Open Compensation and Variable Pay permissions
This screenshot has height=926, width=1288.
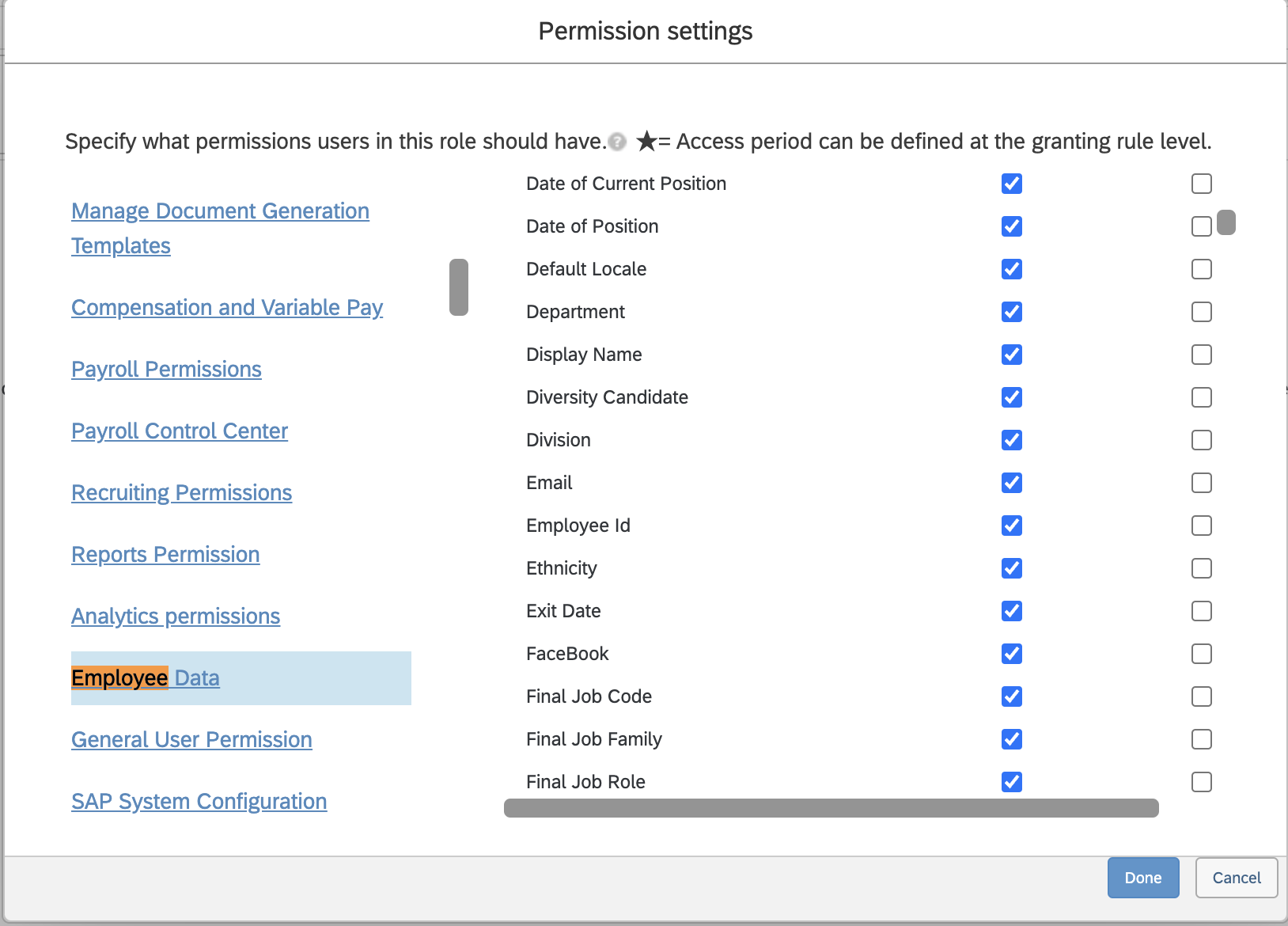tap(227, 308)
